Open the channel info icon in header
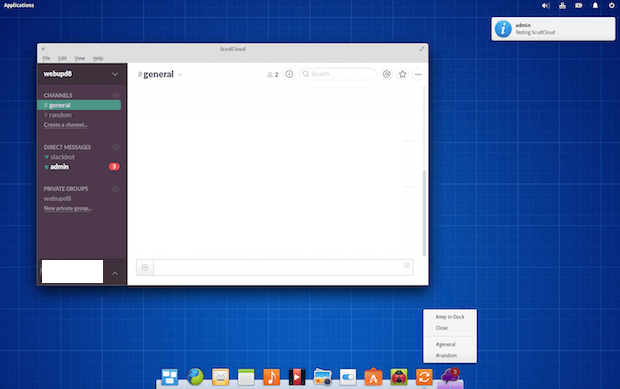620x389 pixels. 289,74
